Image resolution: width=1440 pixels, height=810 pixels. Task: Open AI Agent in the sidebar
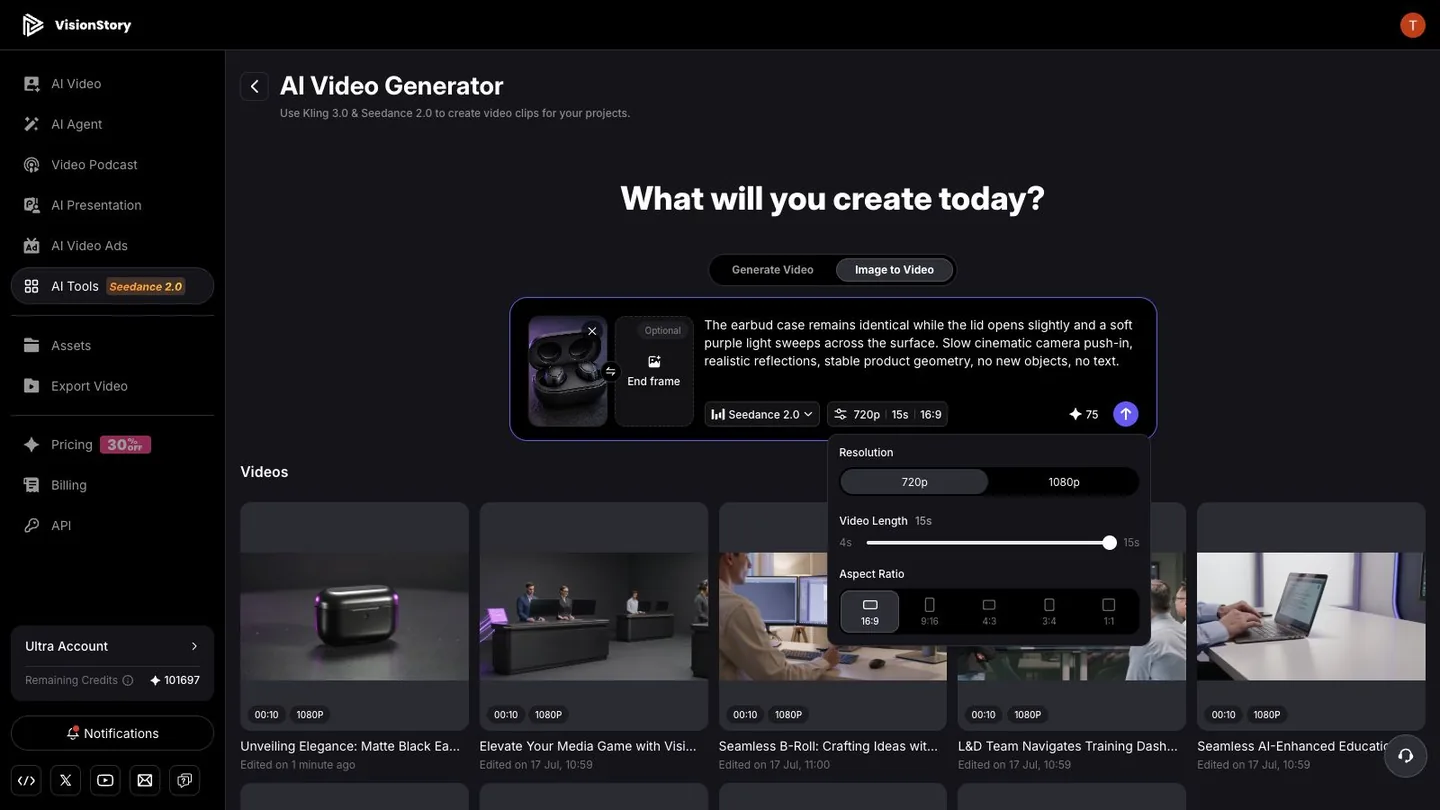[x=112, y=124]
